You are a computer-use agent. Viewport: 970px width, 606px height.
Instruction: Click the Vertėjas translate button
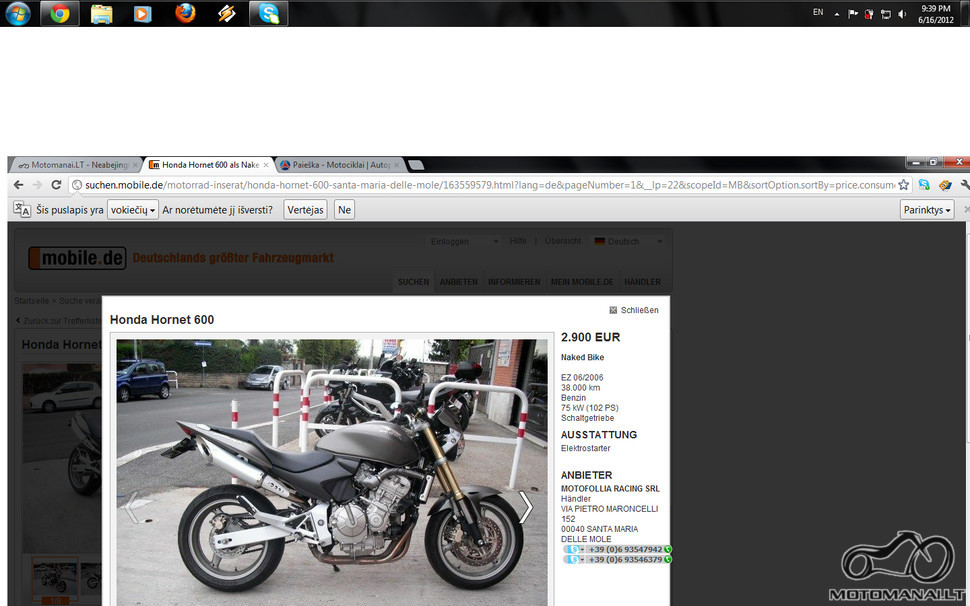coord(306,210)
